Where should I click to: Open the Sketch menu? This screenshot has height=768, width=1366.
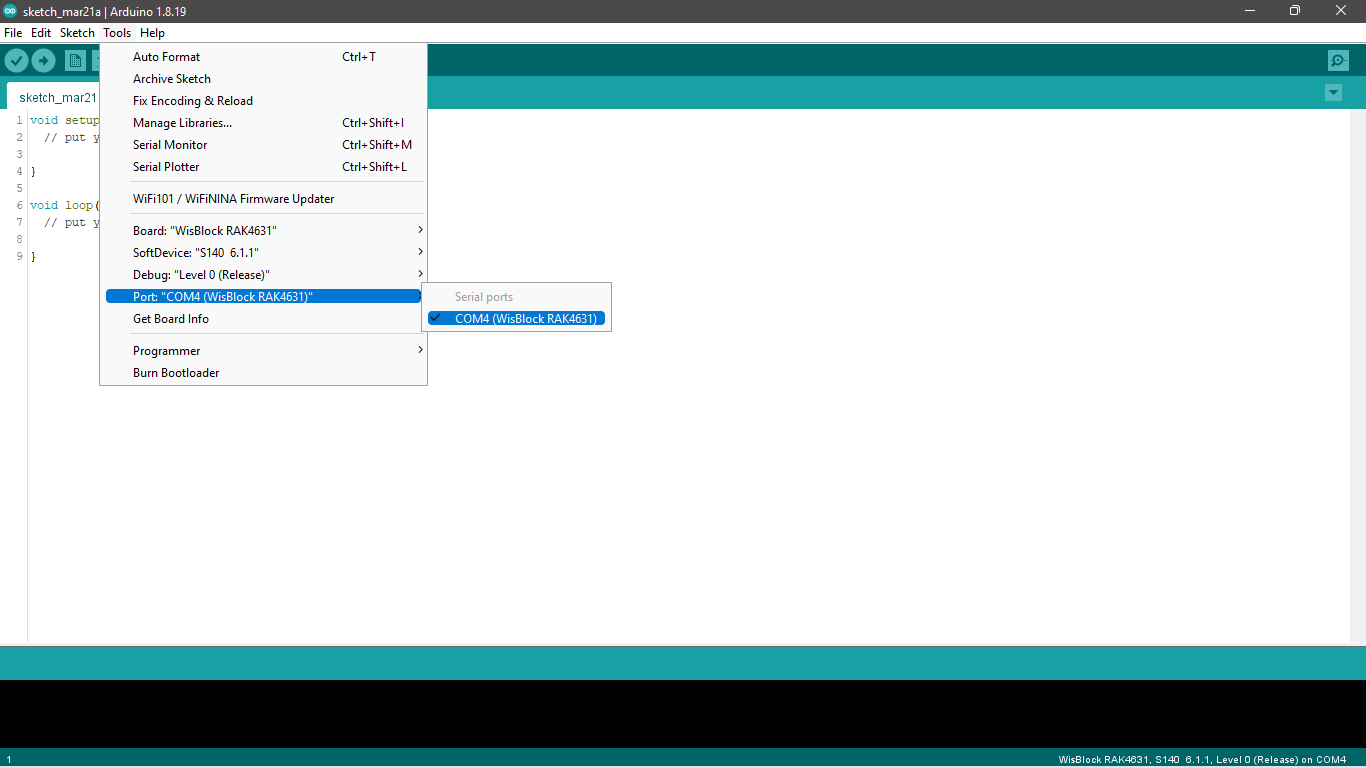(x=77, y=33)
